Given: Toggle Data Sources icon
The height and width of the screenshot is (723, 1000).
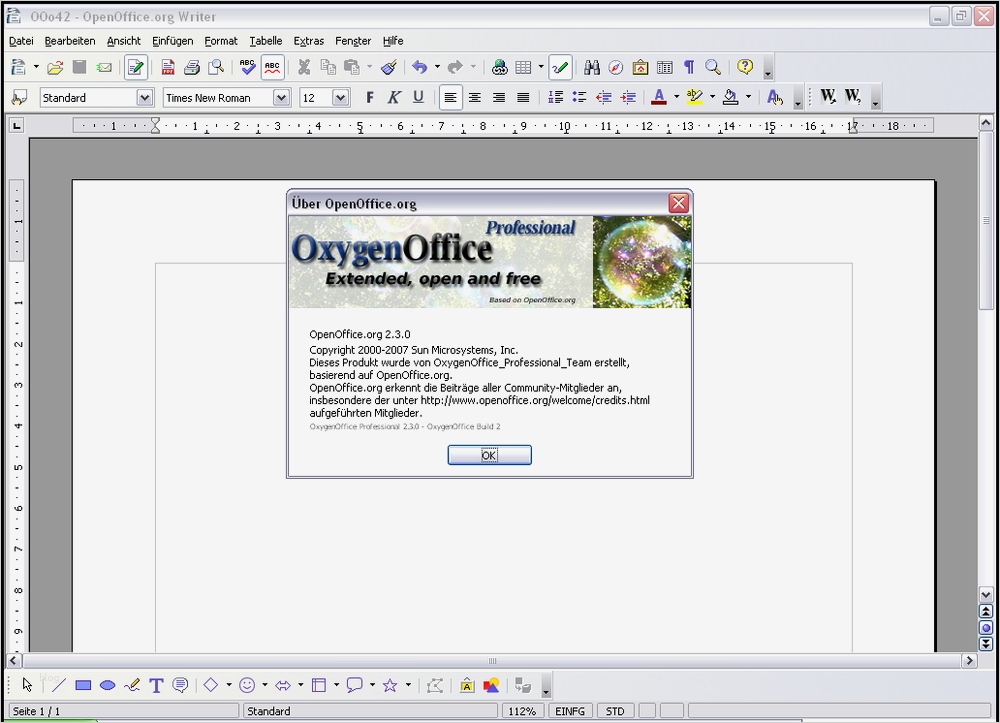Looking at the screenshot, I should click(665, 67).
